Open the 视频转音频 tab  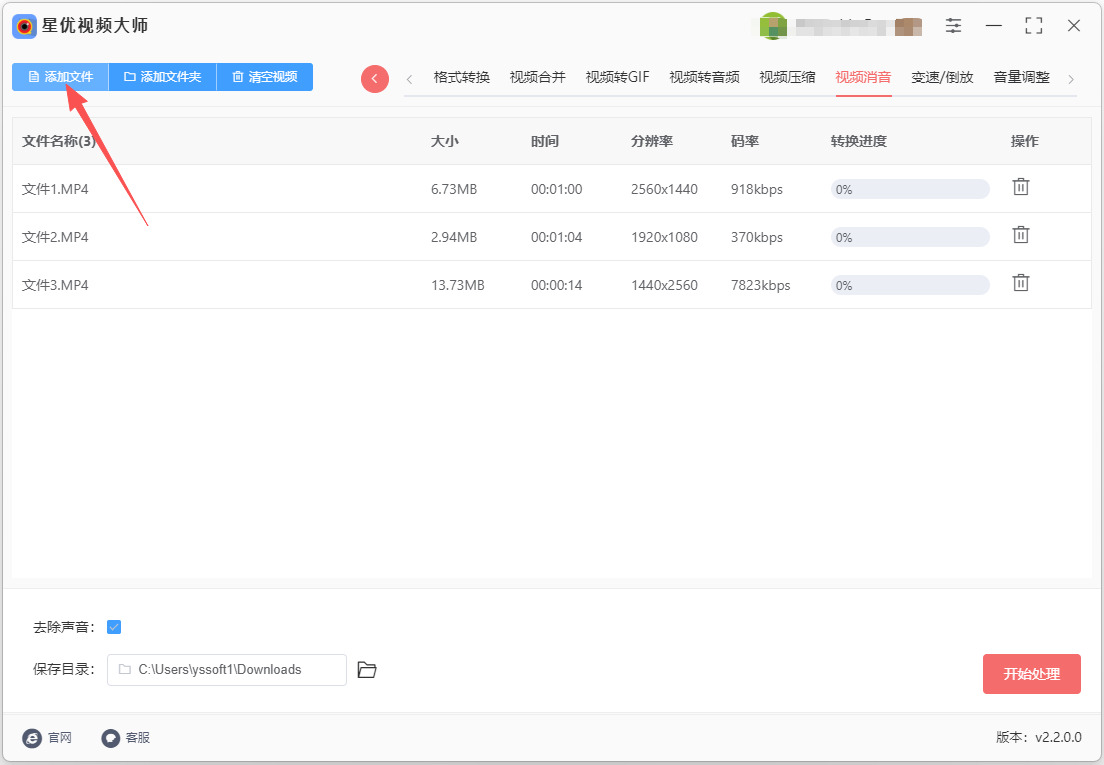pyautogui.click(x=705, y=77)
